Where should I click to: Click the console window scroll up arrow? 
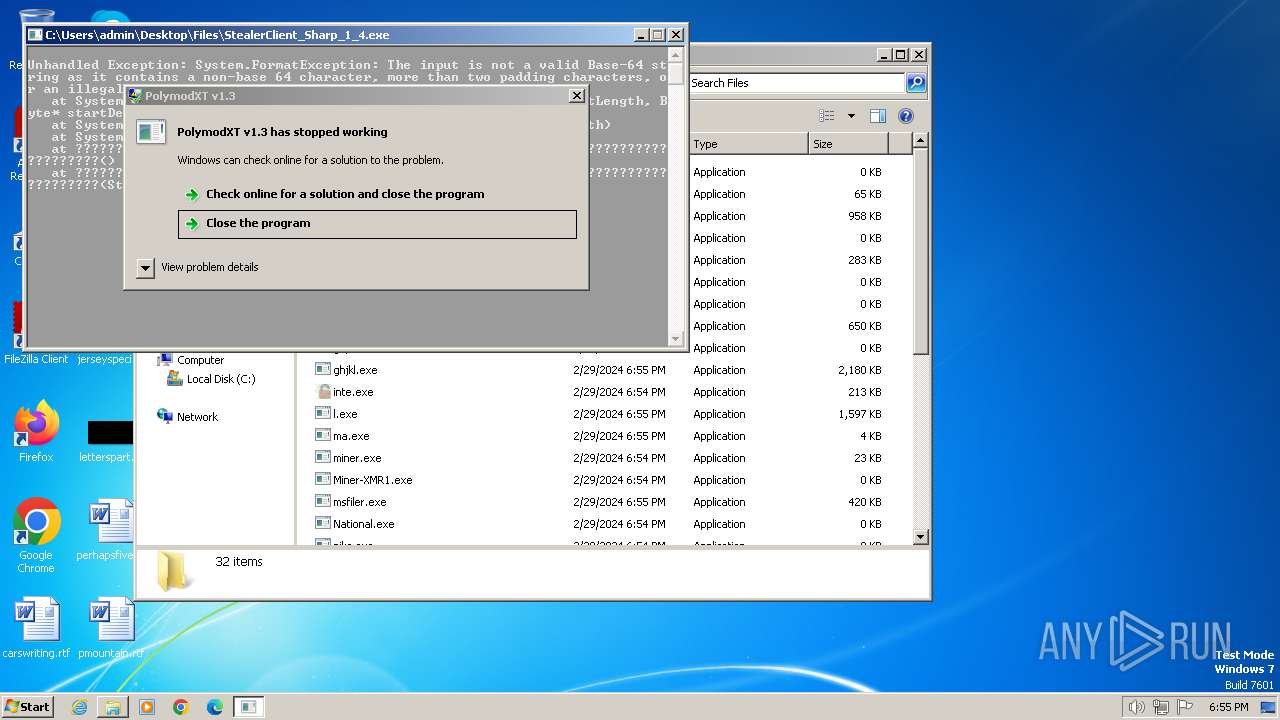(676, 54)
